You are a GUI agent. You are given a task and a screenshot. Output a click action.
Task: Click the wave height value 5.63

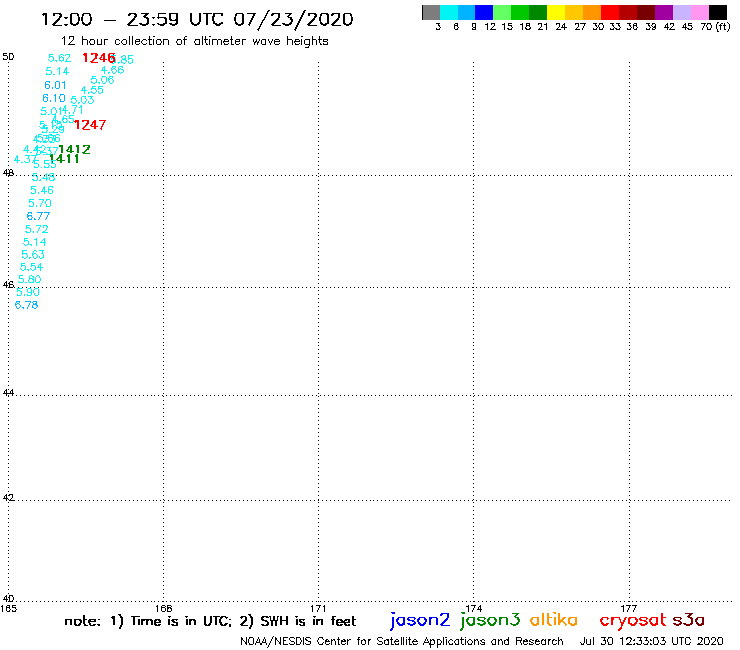pos(33,255)
